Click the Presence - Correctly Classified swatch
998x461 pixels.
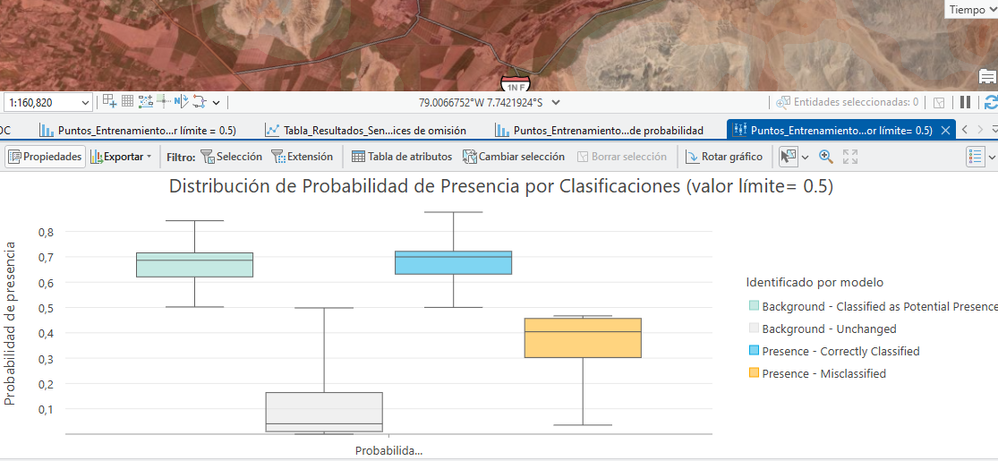tap(754, 351)
